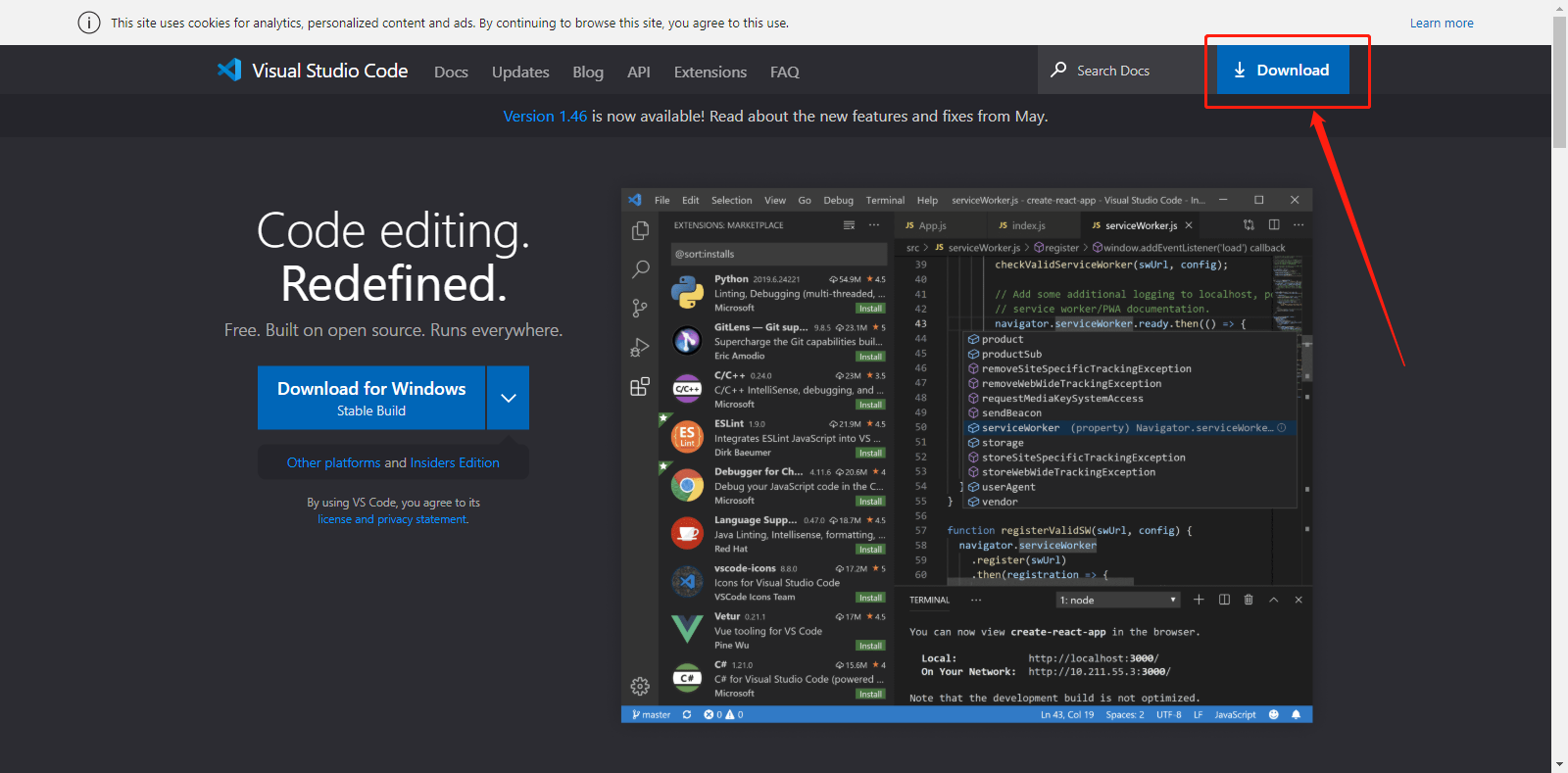The height and width of the screenshot is (773, 1568).
Task: Install the GitLens extension
Action: [870, 357]
